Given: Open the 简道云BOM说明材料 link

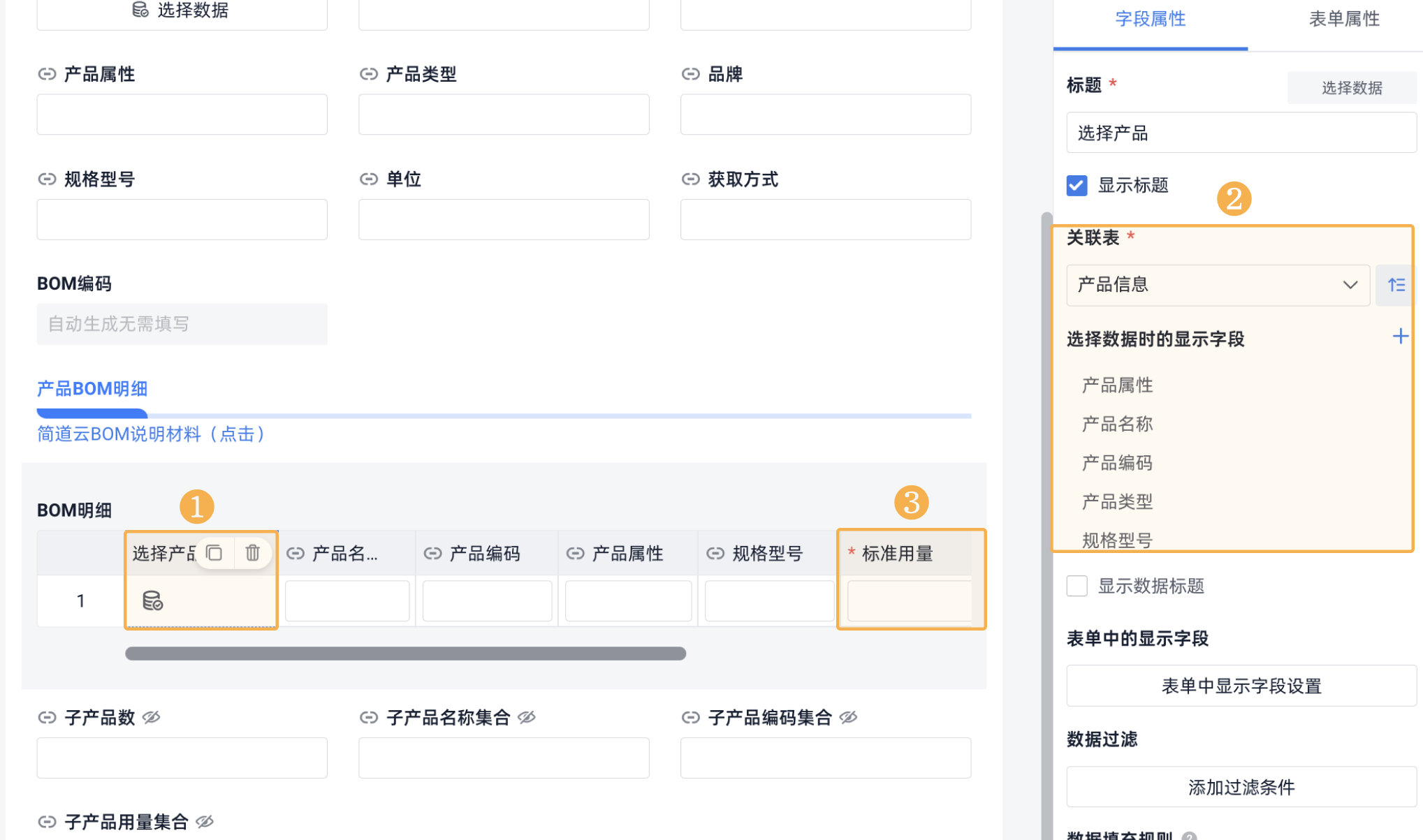Looking at the screenshot, I should point(151,434).
